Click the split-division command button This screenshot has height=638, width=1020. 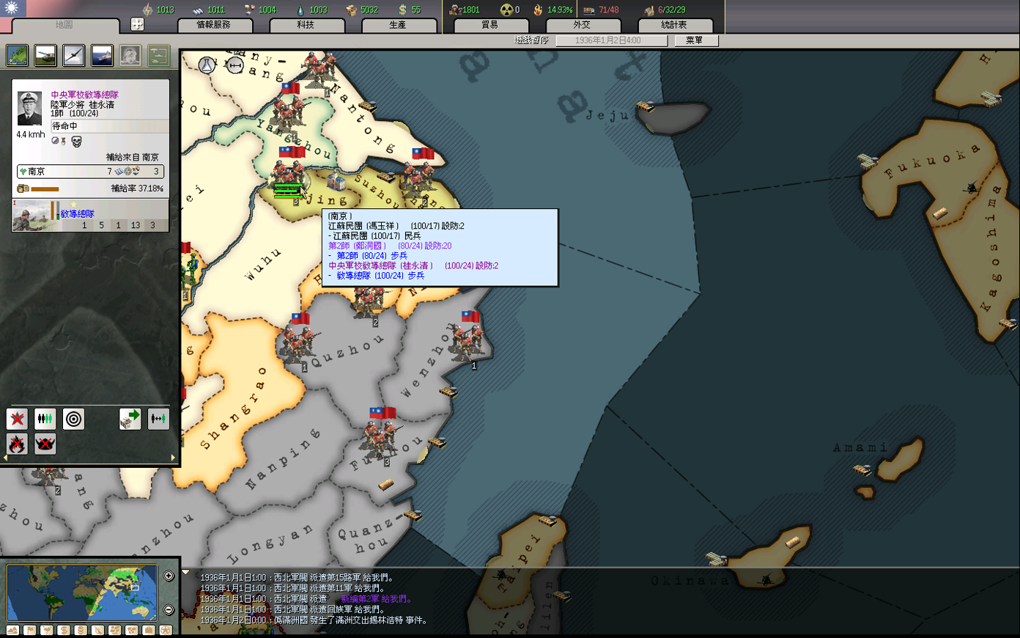(x=158, y=419)
